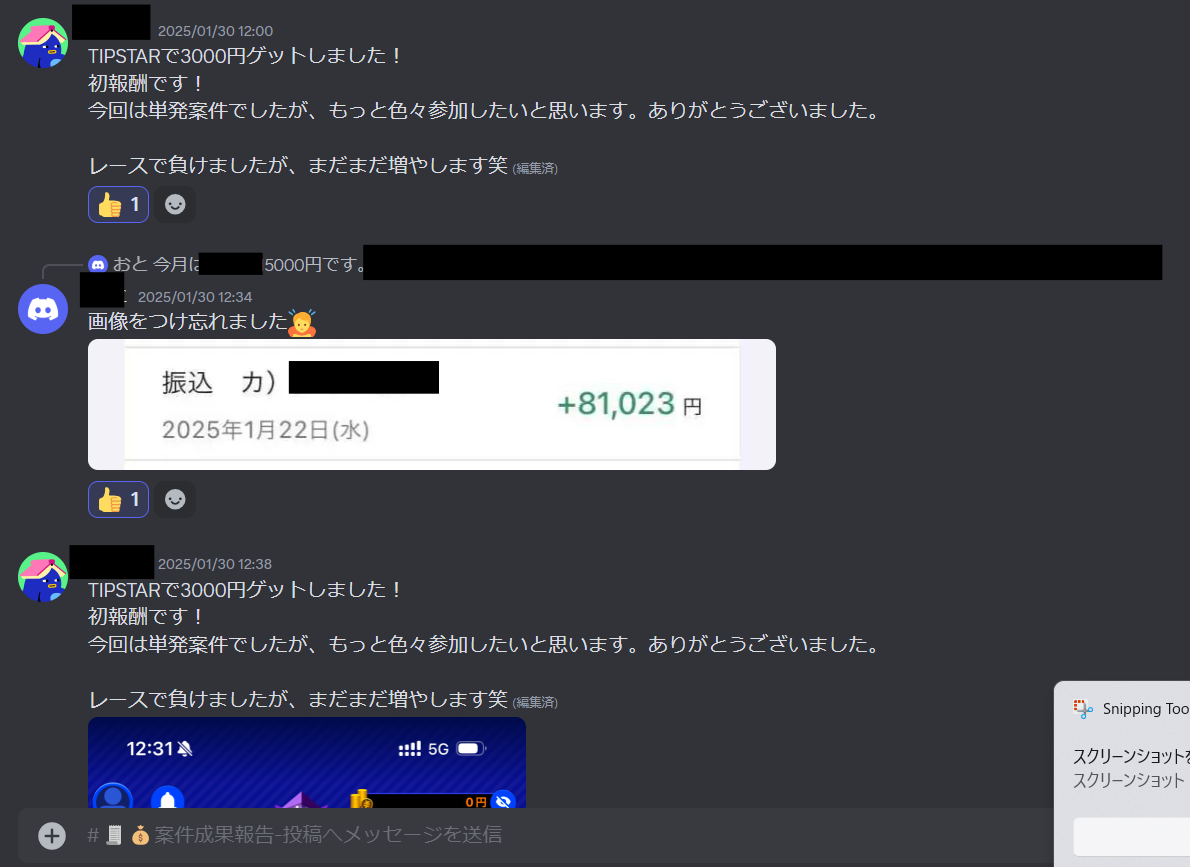
Task: Click the 2025/01/30 12:34 timestamp
Action: (195, 297)
